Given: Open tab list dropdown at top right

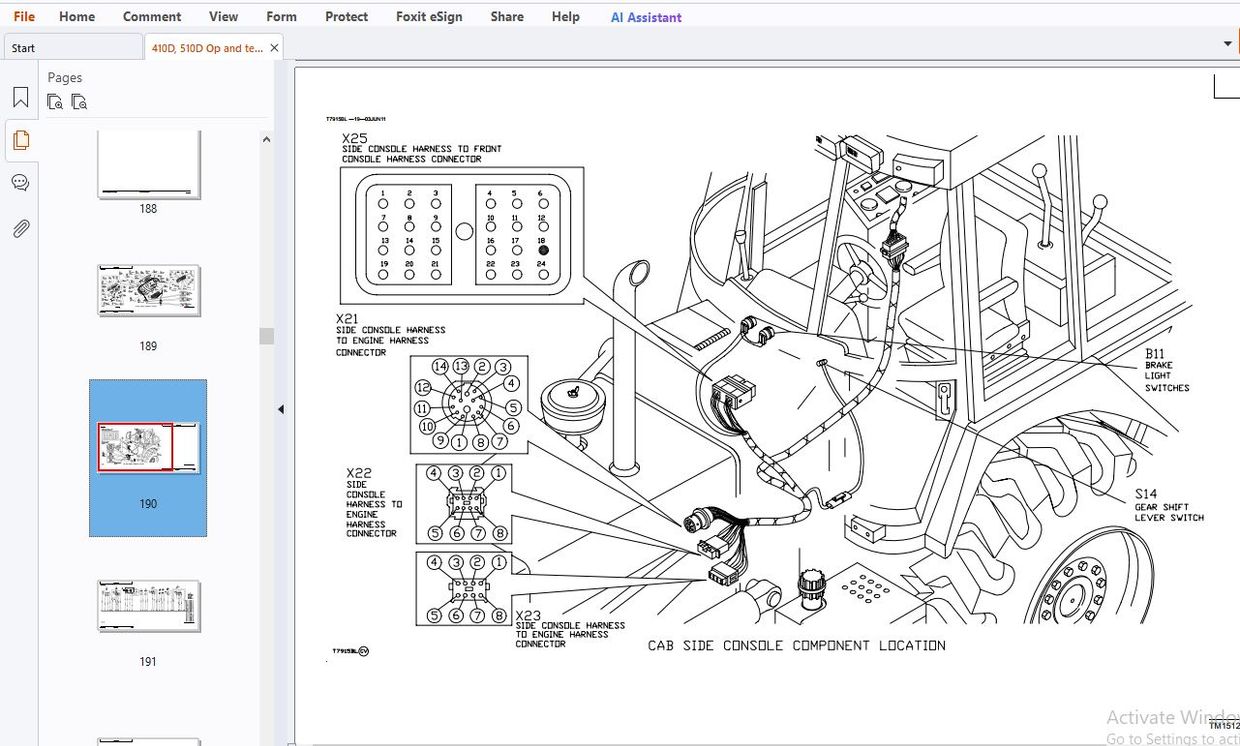Looking at the screenshot, I should coord(1228,44).
